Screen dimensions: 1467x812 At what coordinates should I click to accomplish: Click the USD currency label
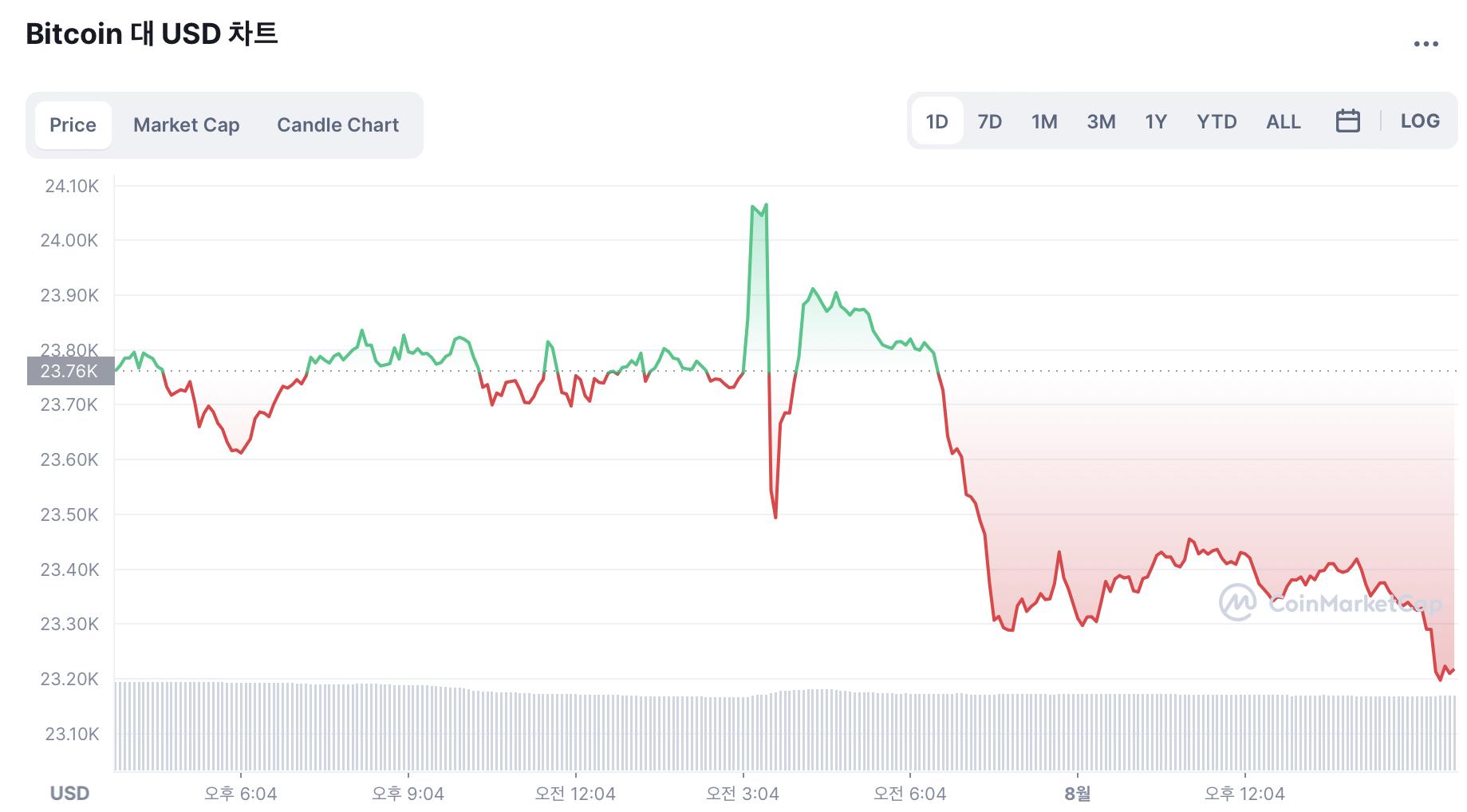coord(69,794)
